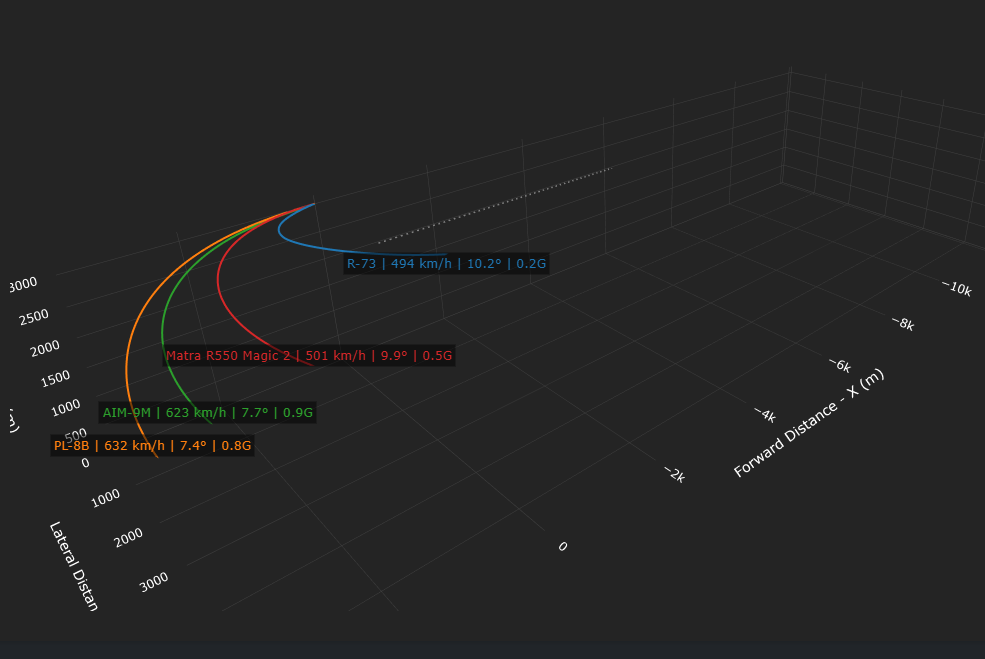The width and height of the screenshot is (985, 659).
Task: Click the 1000 tick on the vertical axis
Action: tap(66, 408)
